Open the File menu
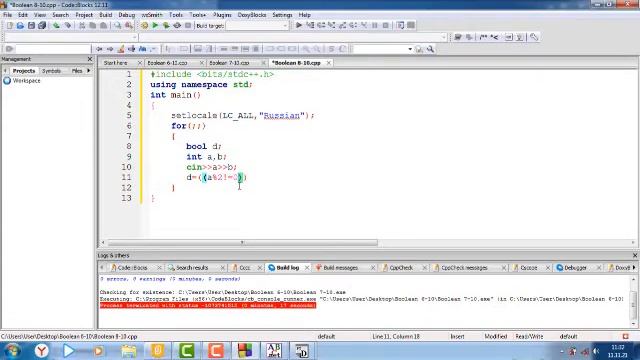The width and height of the screenshot is (640, 360). (x=7, y=15)
